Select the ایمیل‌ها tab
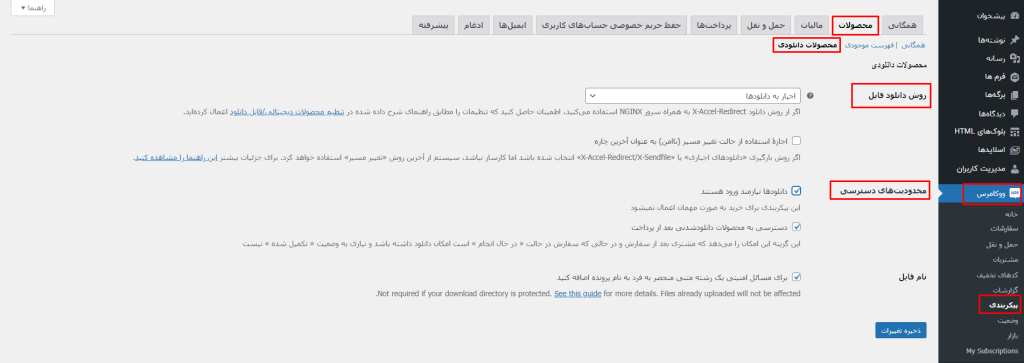The height and width of the screenshot is (363, 1024). click(513, 24)
